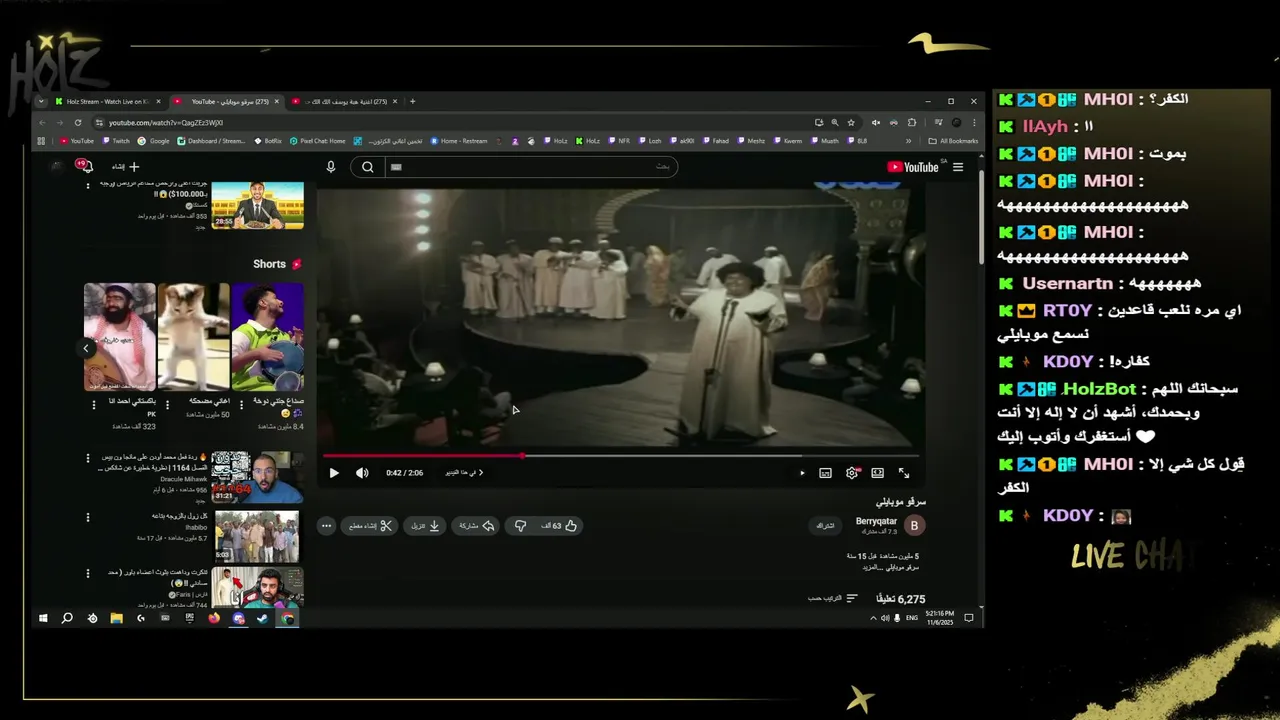Start voice search with the microphone

point(331,167)
